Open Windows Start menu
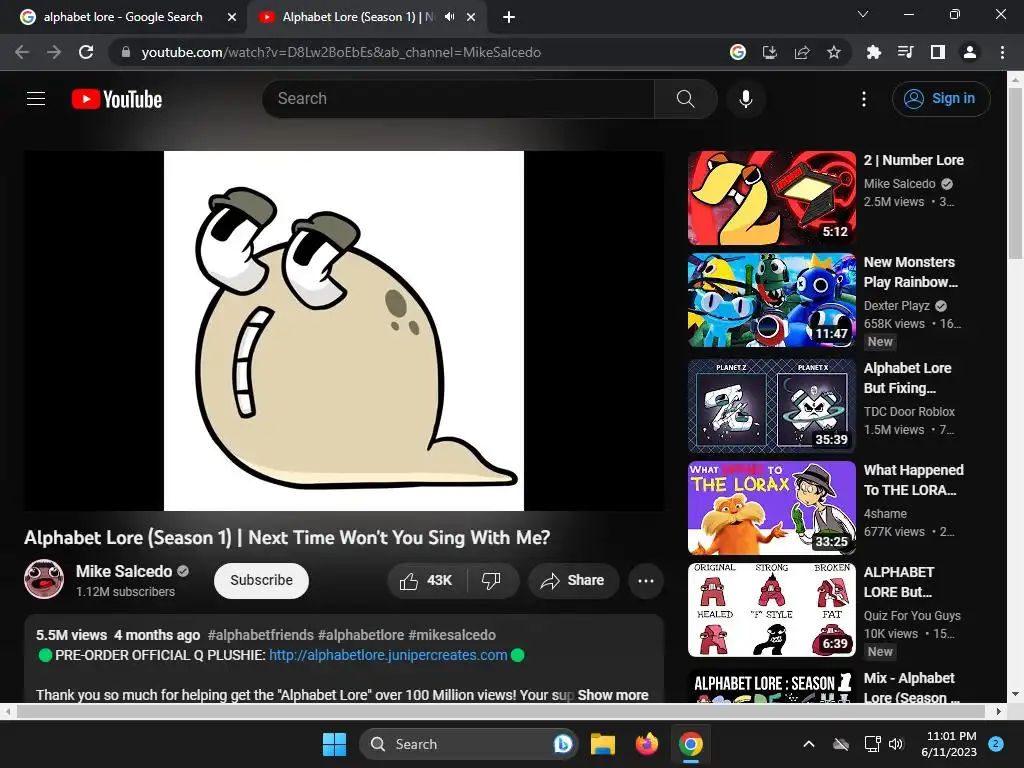1024x768 pixels. 334,744
